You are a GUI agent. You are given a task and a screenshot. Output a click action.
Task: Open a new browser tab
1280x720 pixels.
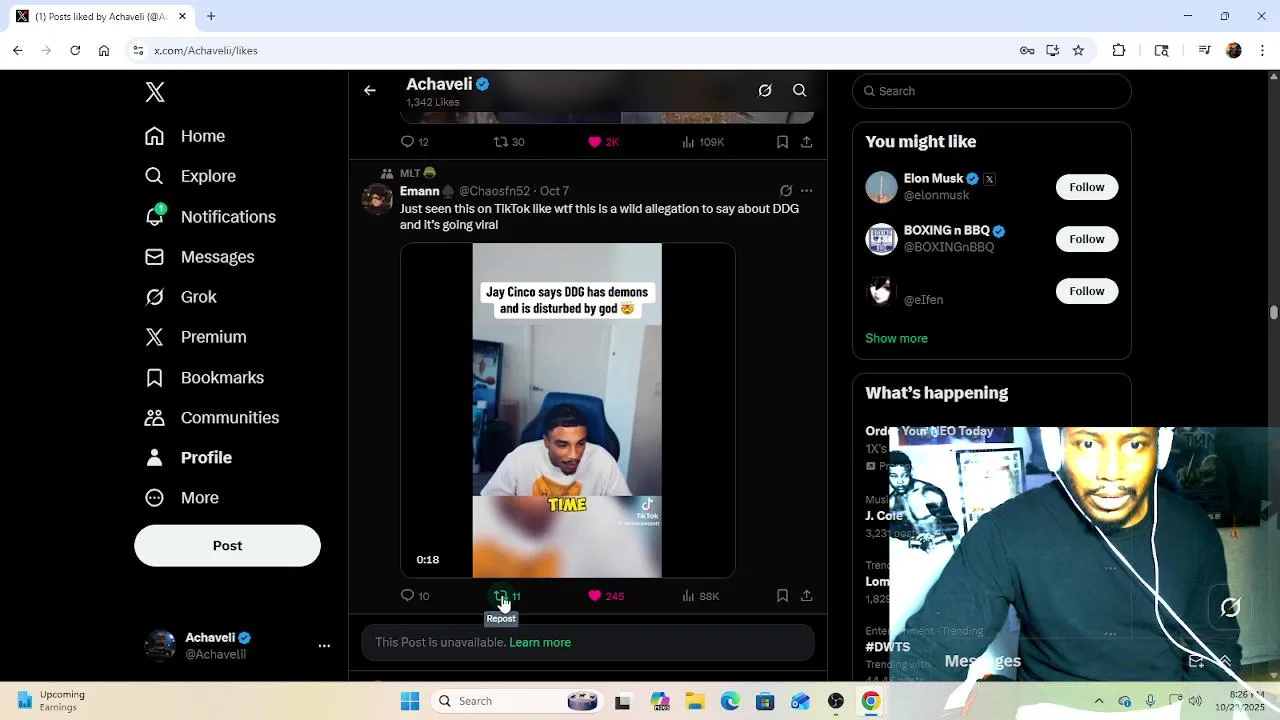click(211, 16)
